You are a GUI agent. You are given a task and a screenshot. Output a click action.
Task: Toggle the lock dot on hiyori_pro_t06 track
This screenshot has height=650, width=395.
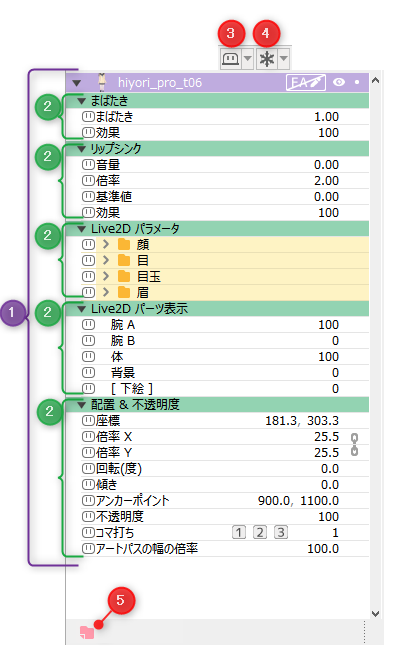coord(357,82)
